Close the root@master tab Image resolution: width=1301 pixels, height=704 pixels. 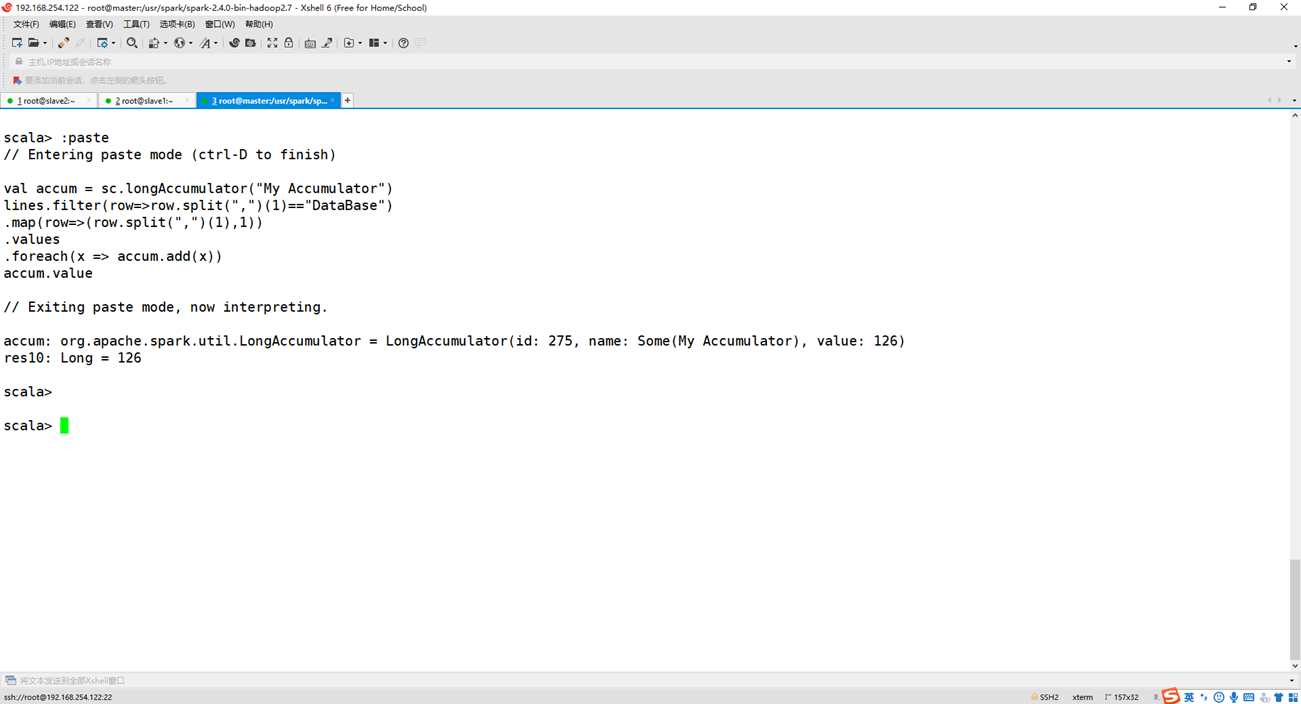(333, 101)
